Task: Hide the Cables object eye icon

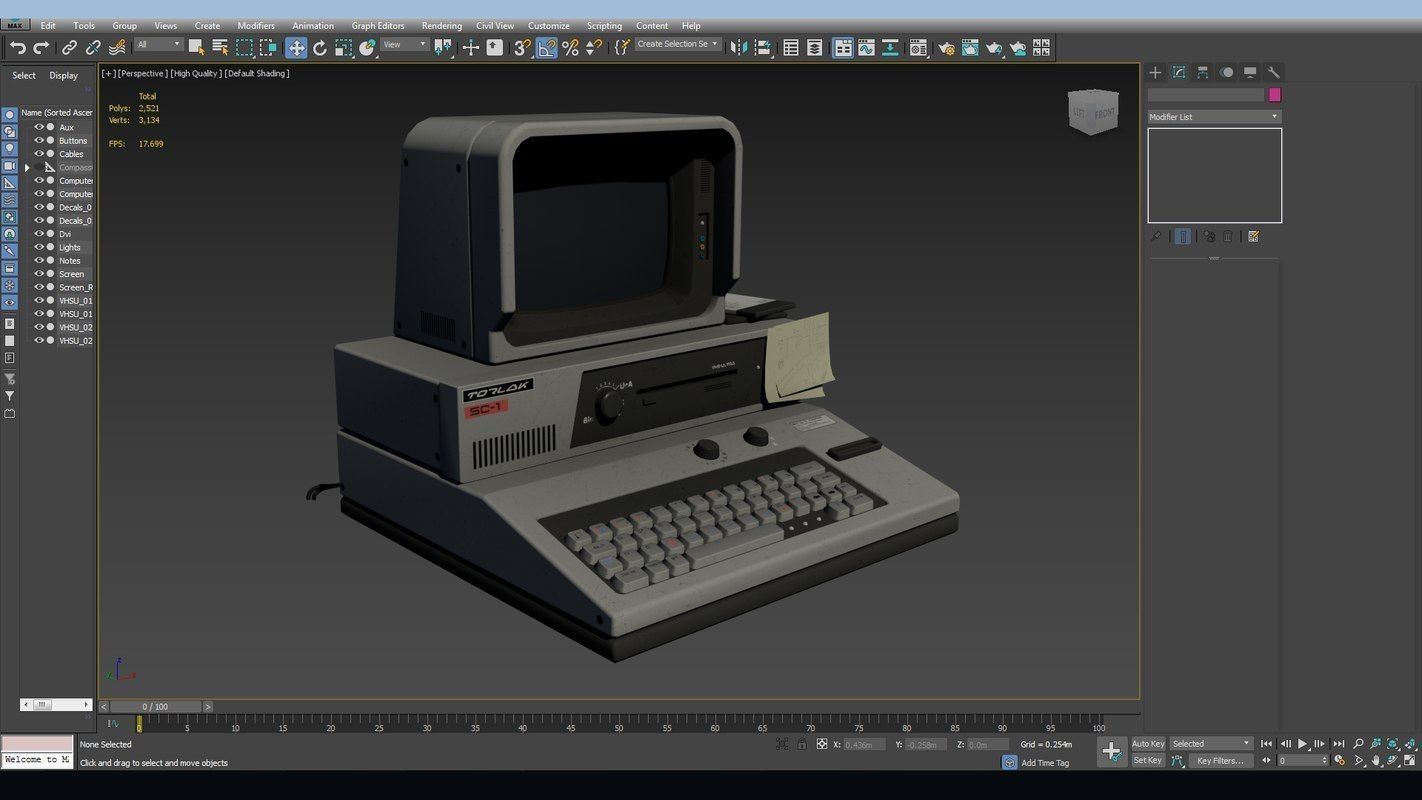Action: 40,154
